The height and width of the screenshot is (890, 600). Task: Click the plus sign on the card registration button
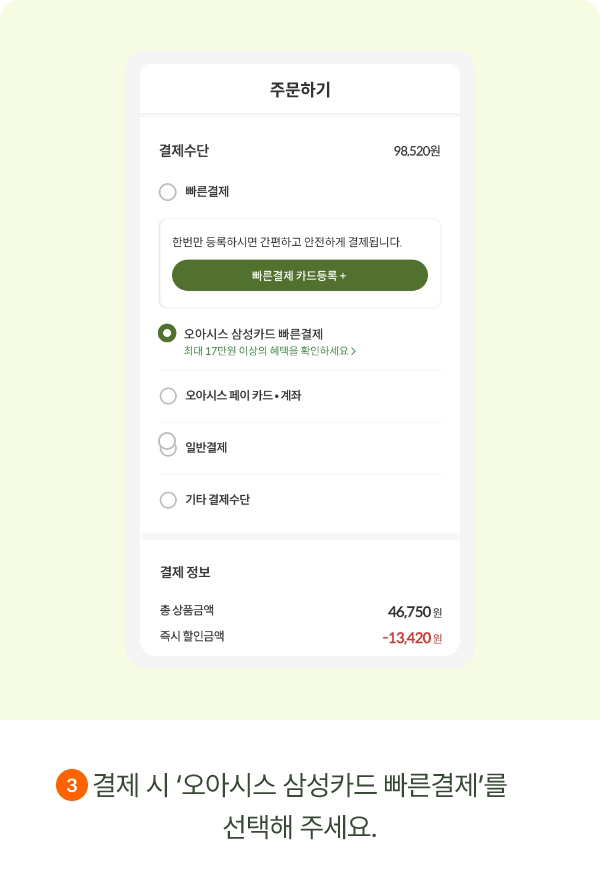(x=343, y=275)
